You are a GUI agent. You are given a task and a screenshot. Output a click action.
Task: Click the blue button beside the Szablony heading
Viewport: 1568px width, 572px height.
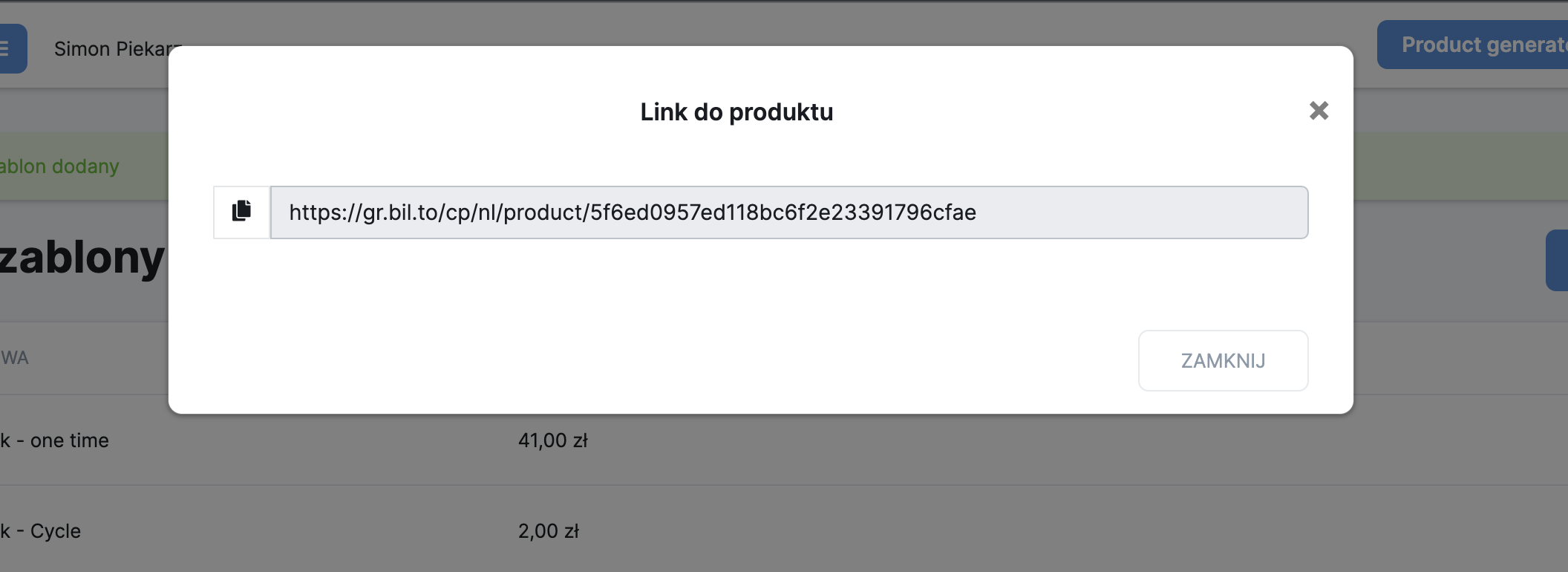(1557, 260)
